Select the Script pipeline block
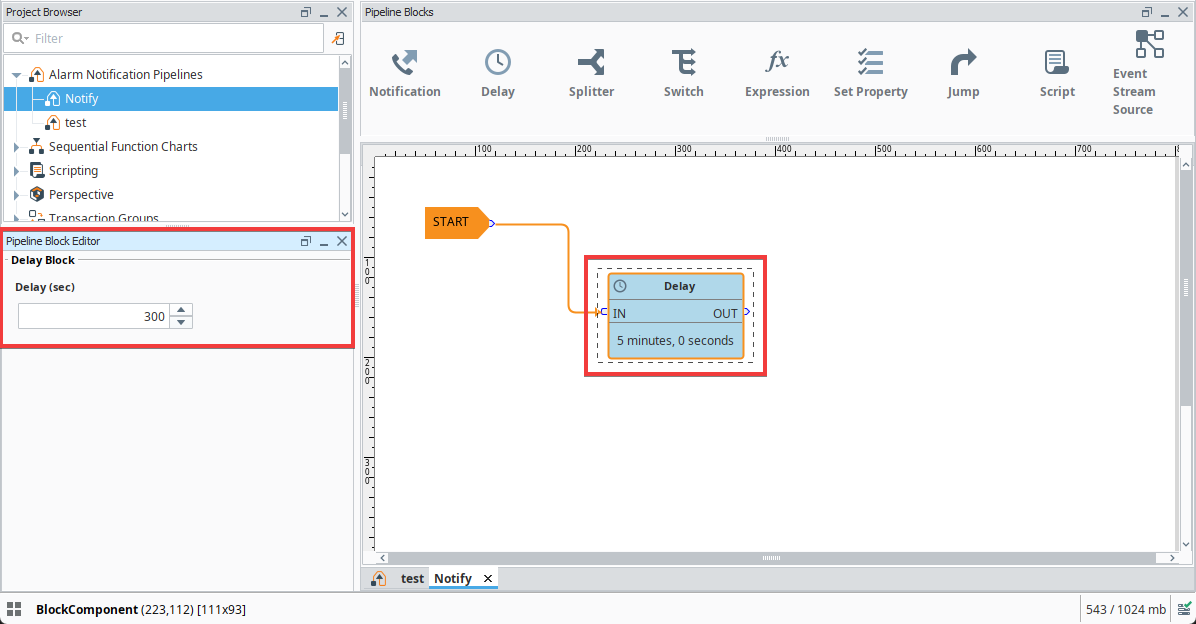1196x624 pixels. click(1057, 74)
